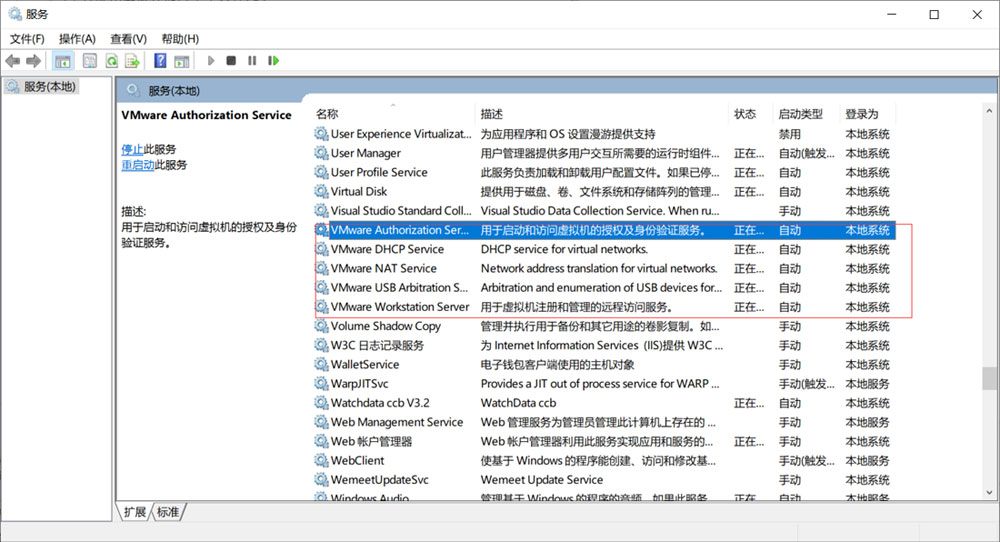The height and width of the screenshot is (542, 1000).
Task: Select the W3C 日志记录服务 row
Action: click(605, 345)
